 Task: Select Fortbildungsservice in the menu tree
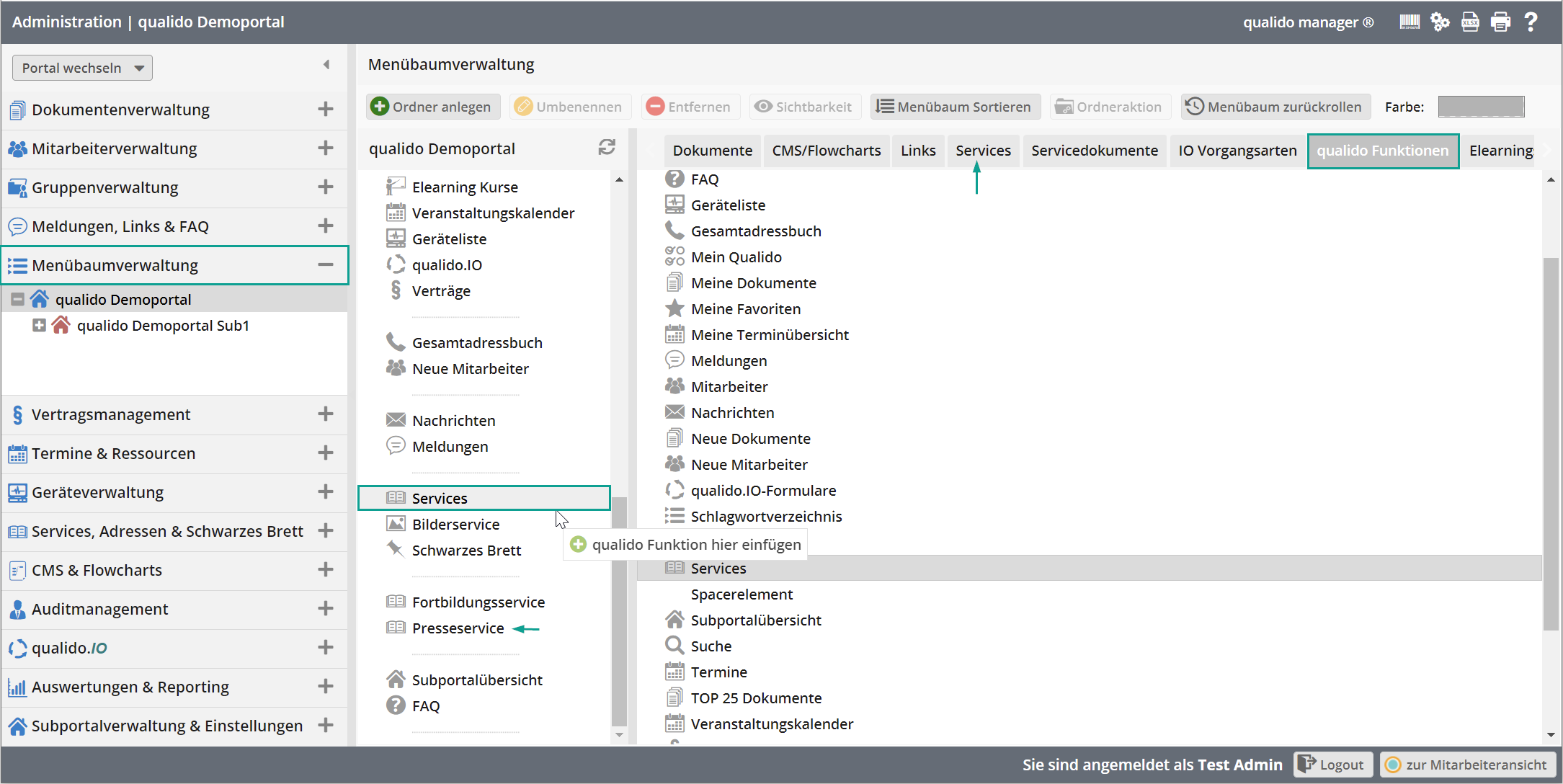pyautogui.click(x=478, y=602)
